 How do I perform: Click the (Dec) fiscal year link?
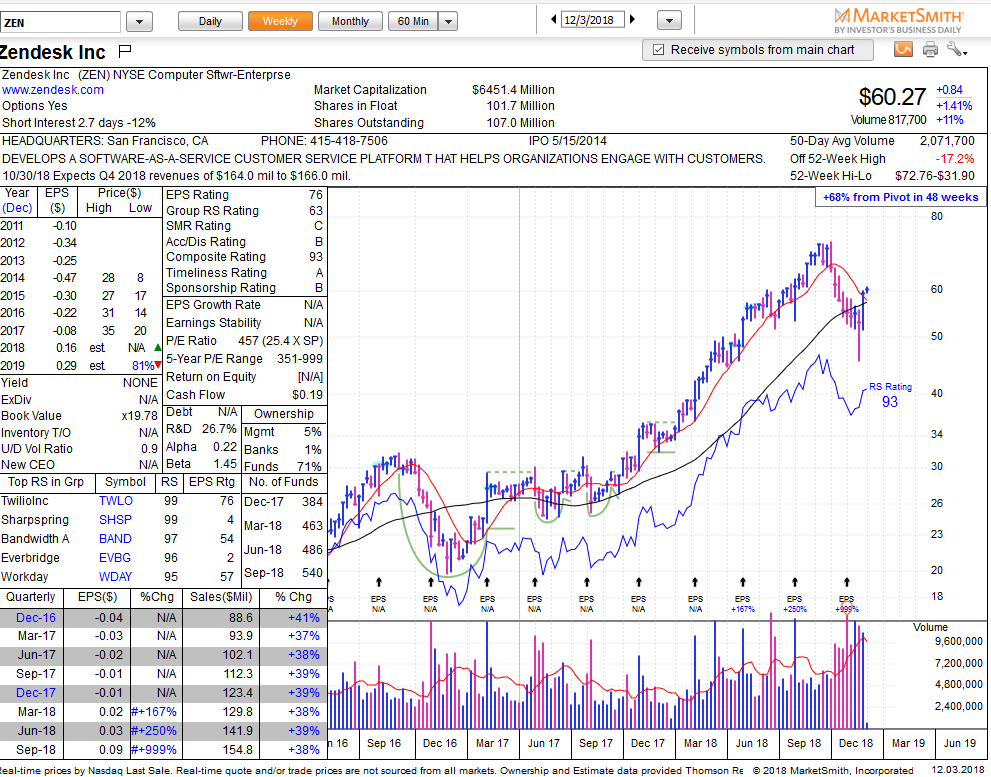pos(18,207)
